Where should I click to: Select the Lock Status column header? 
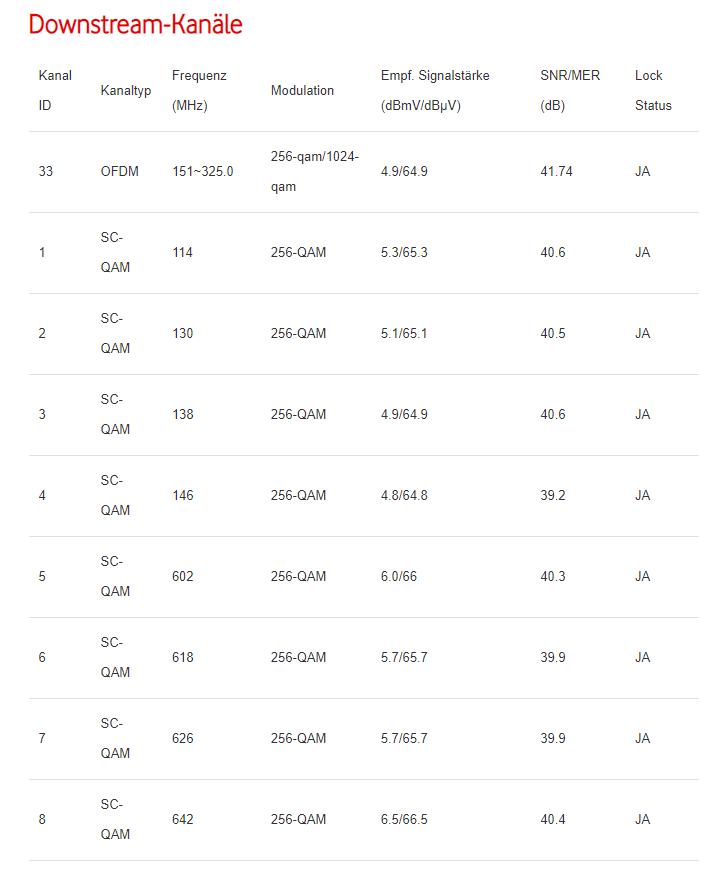[653, 90]
